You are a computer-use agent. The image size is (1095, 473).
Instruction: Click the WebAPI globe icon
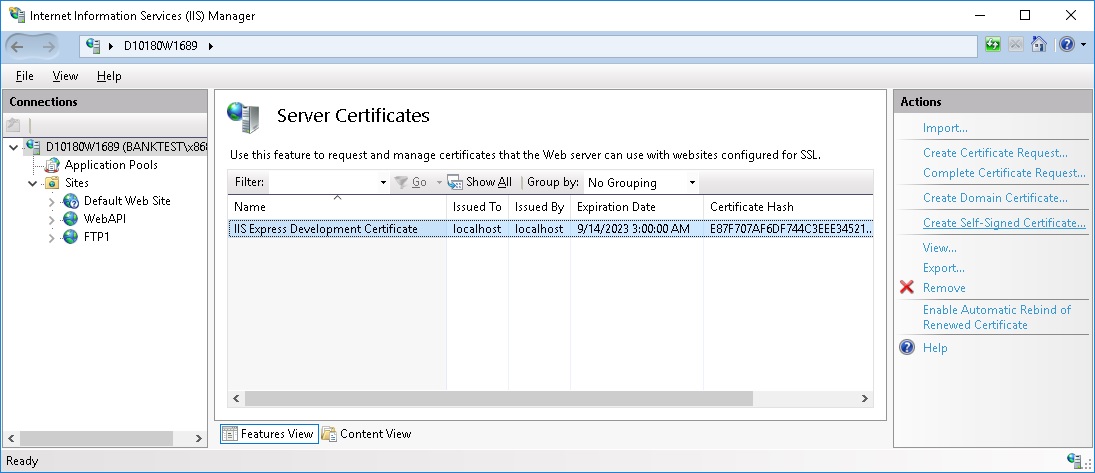[x=71, y=219]
